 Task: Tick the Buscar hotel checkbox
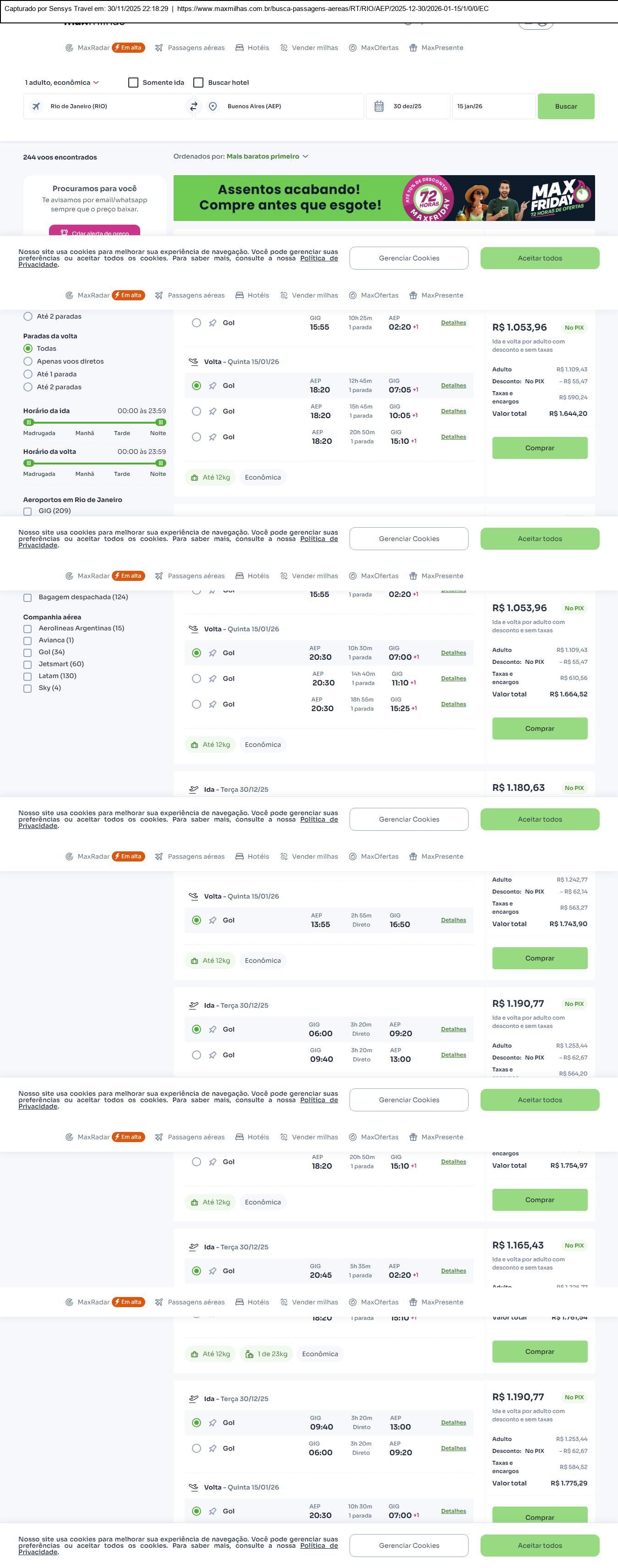pyautogui.click(x=198, y=83)
